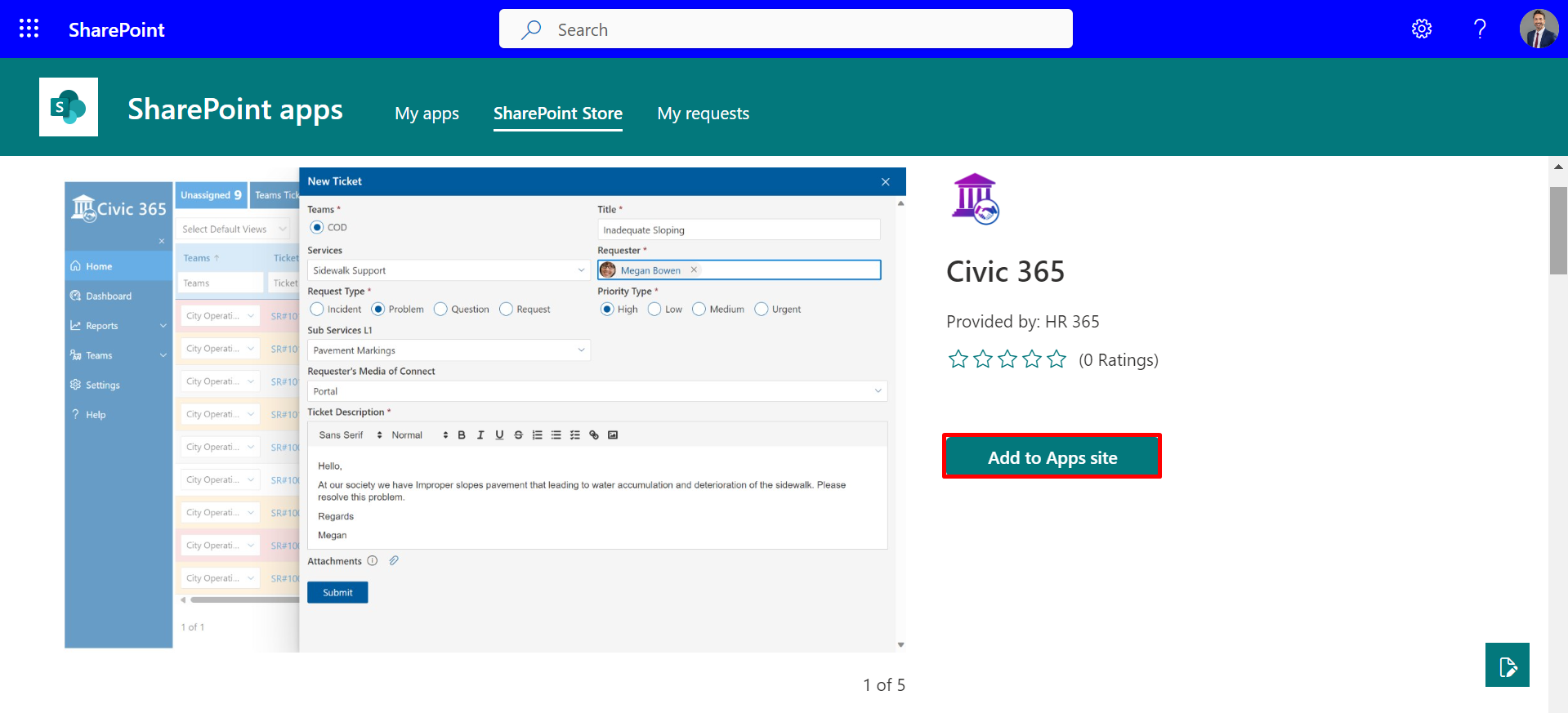Open the Settings gear
This screenshot has width=1568, height=713.
coord(1422,29)
